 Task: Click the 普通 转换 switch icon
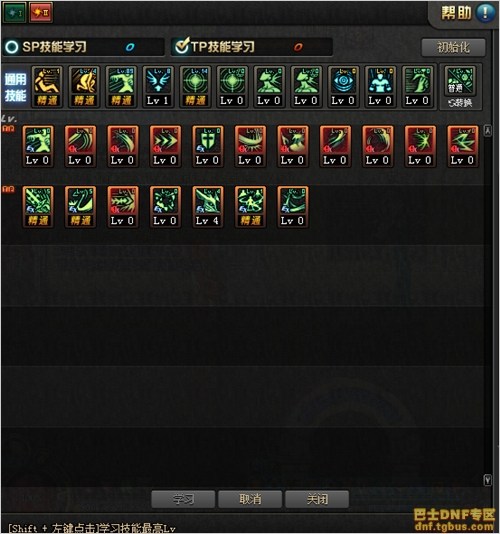coord(460,87)
